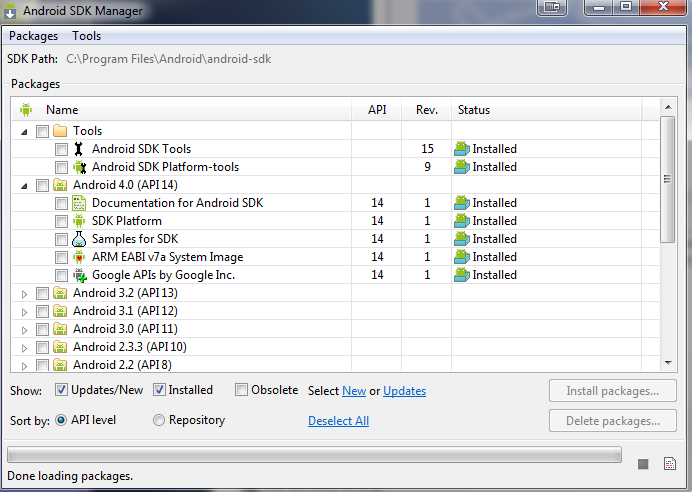Check the SDK Platform package checkbox
This screenshot has width=692, height=492.
[61, 221]
